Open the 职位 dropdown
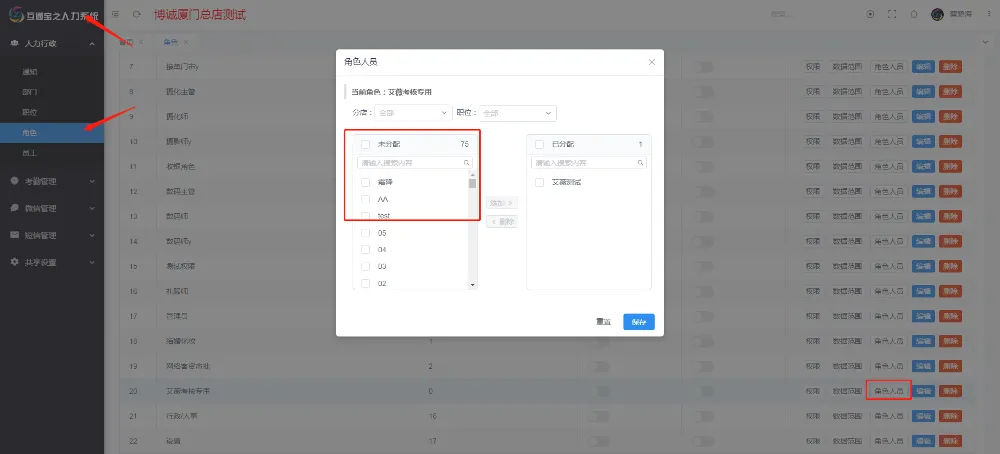Image resolution: width=1000 pixels, height=454 pixels. click(517, 113)
